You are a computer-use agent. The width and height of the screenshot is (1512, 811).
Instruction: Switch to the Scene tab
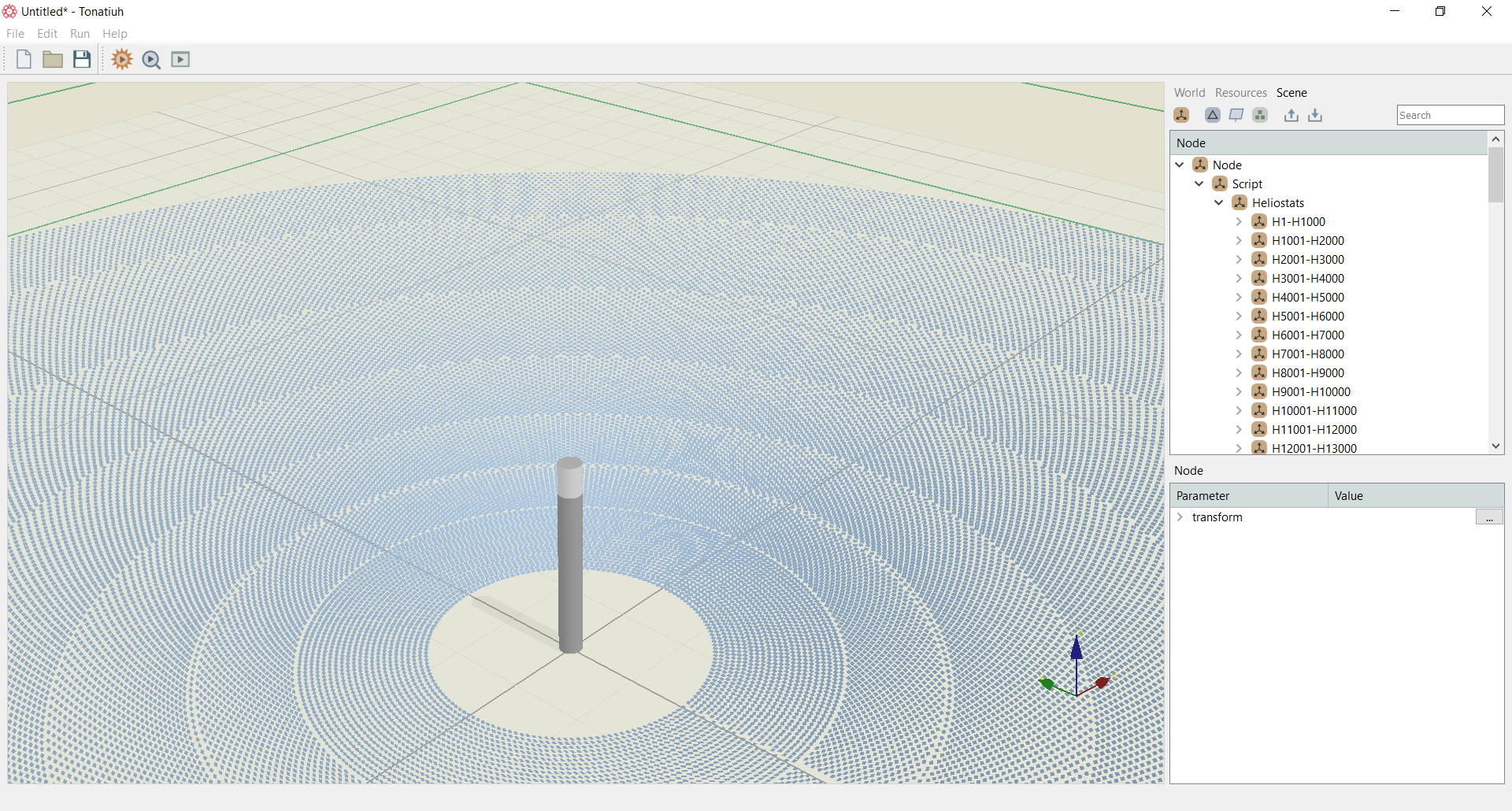point(1291,93)
